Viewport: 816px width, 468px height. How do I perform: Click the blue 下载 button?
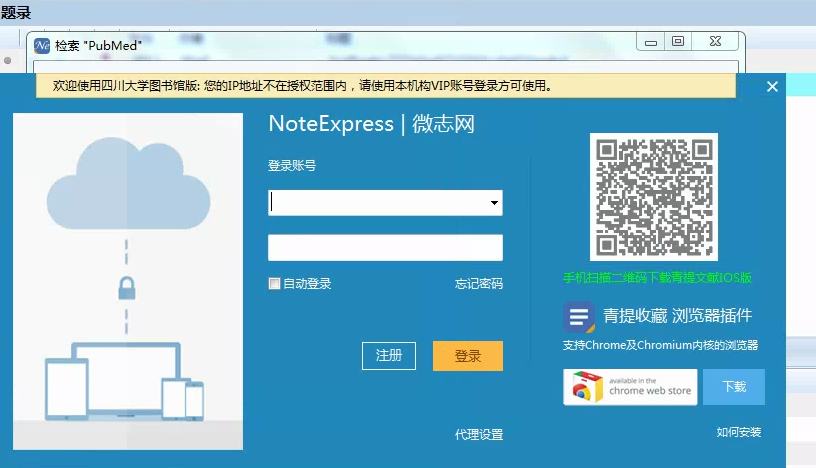pyautogui.click(x=733, y=387)
